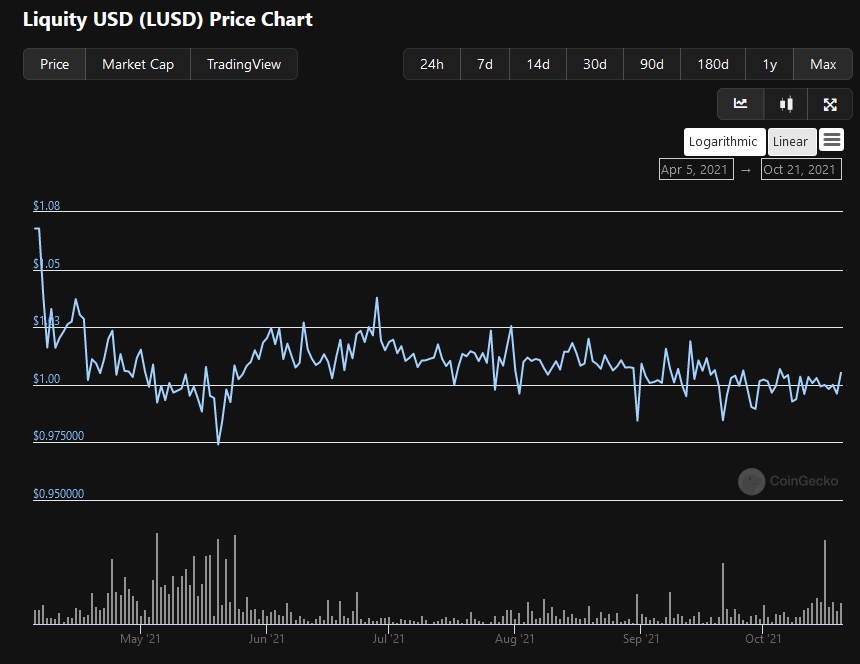This screenshot has width=860, height=664.
Task: Click the May '21 axis label
Action: pos(140,639)
